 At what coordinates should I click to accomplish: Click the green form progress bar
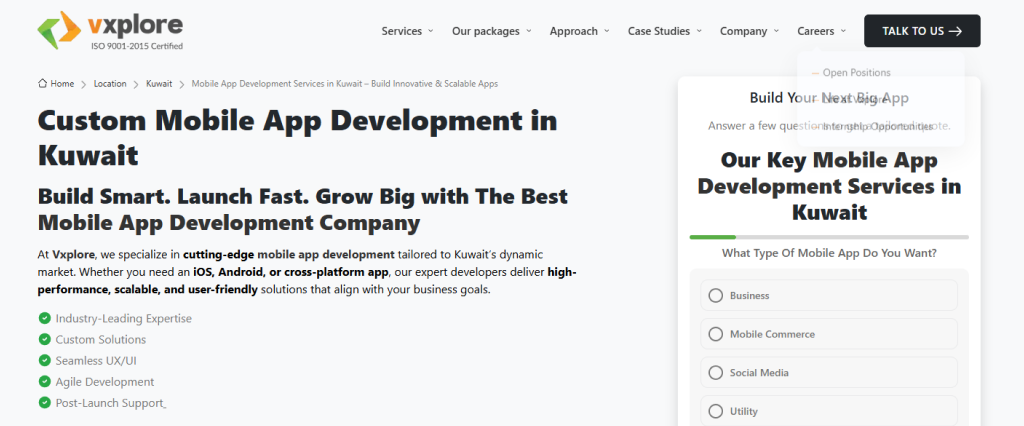(x=712, y=237)
